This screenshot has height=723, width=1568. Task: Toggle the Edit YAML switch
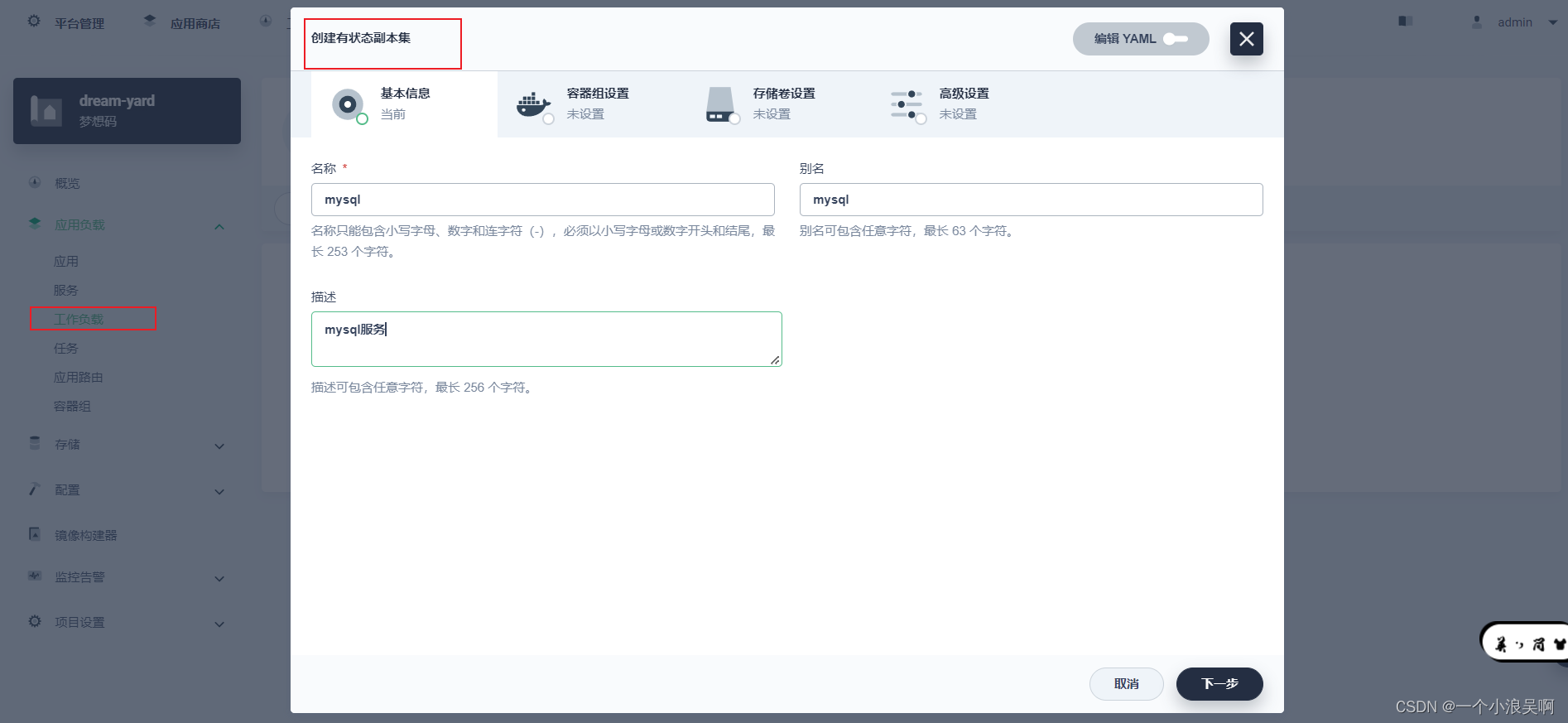(x=1176, y=39)
